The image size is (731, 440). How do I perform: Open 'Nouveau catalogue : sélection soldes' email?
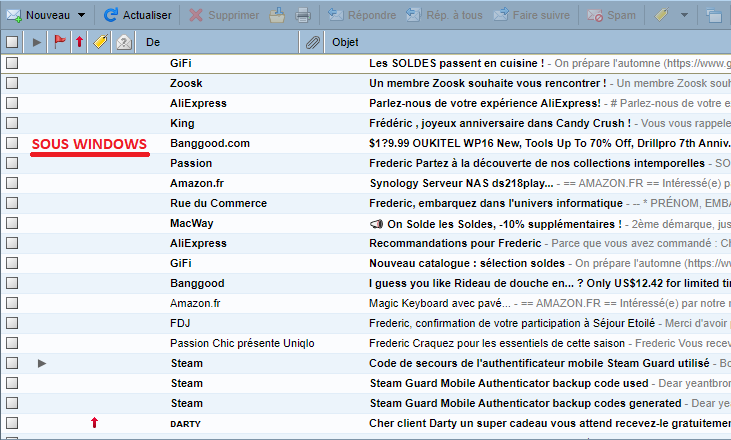coord(467,263)
